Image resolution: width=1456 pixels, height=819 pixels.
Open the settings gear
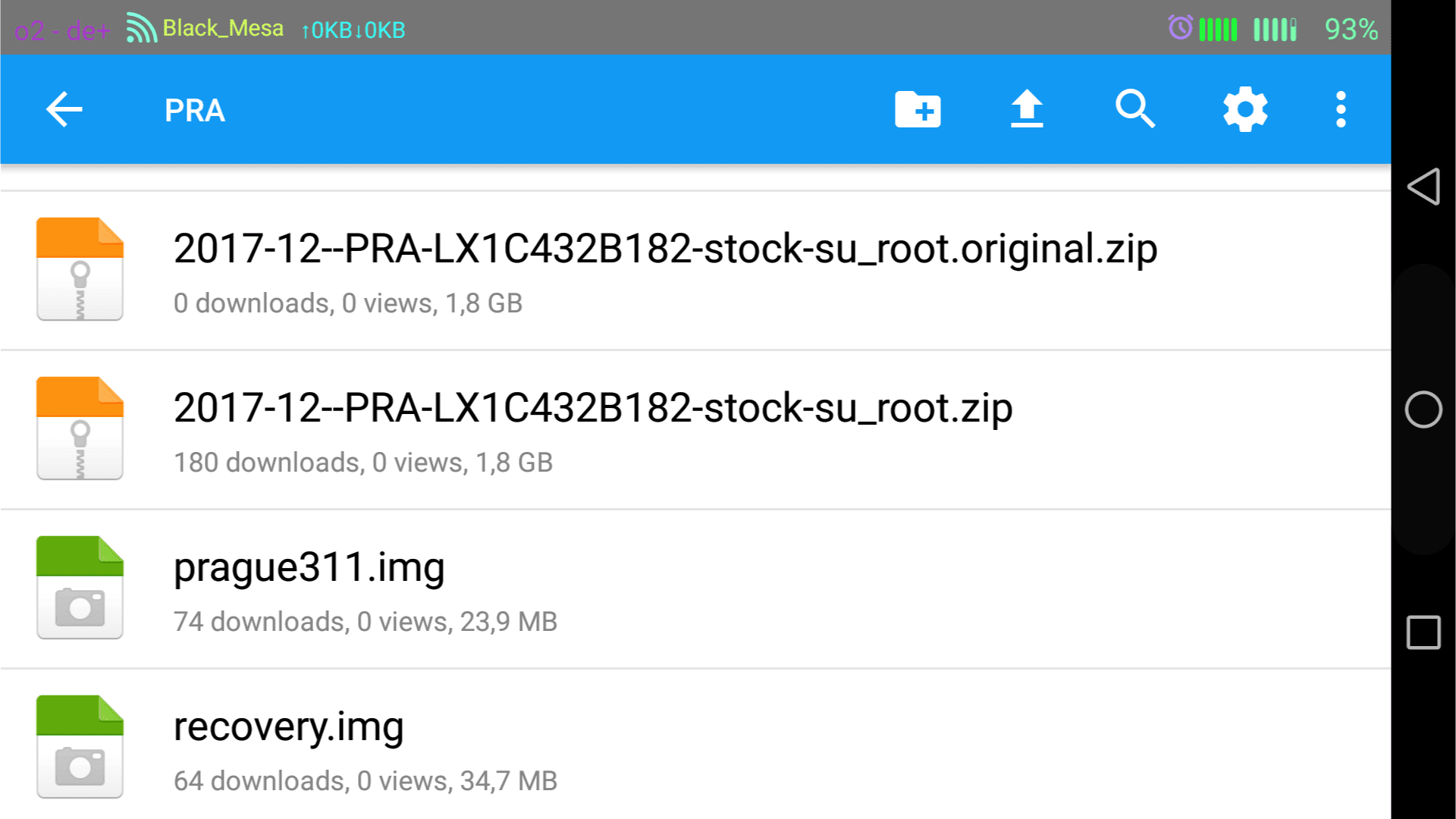tap(1245, 109)
